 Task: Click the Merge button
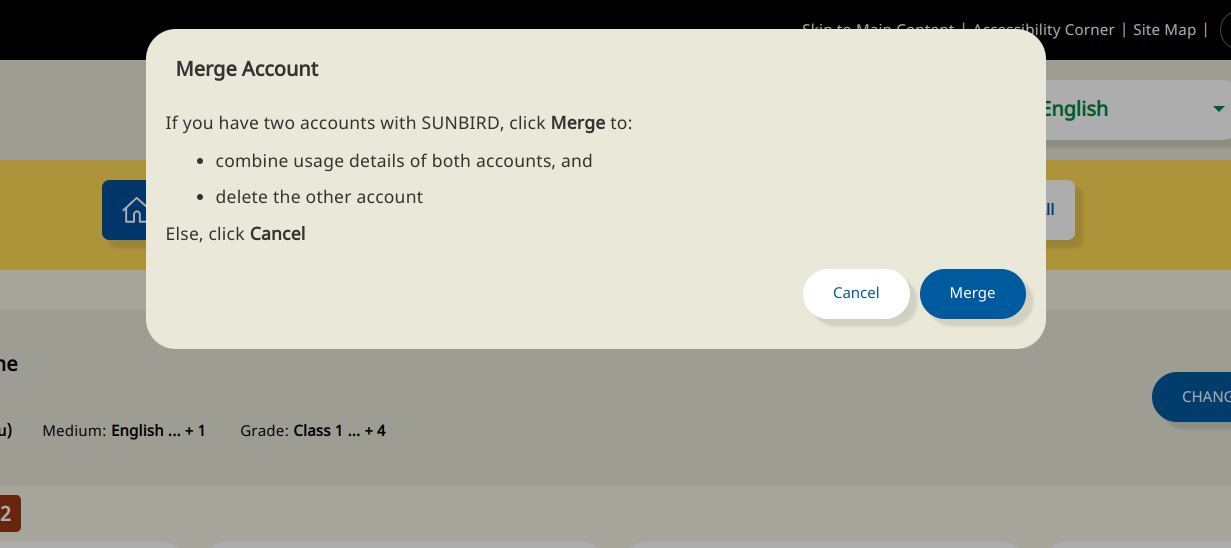(x=972, y=294)
